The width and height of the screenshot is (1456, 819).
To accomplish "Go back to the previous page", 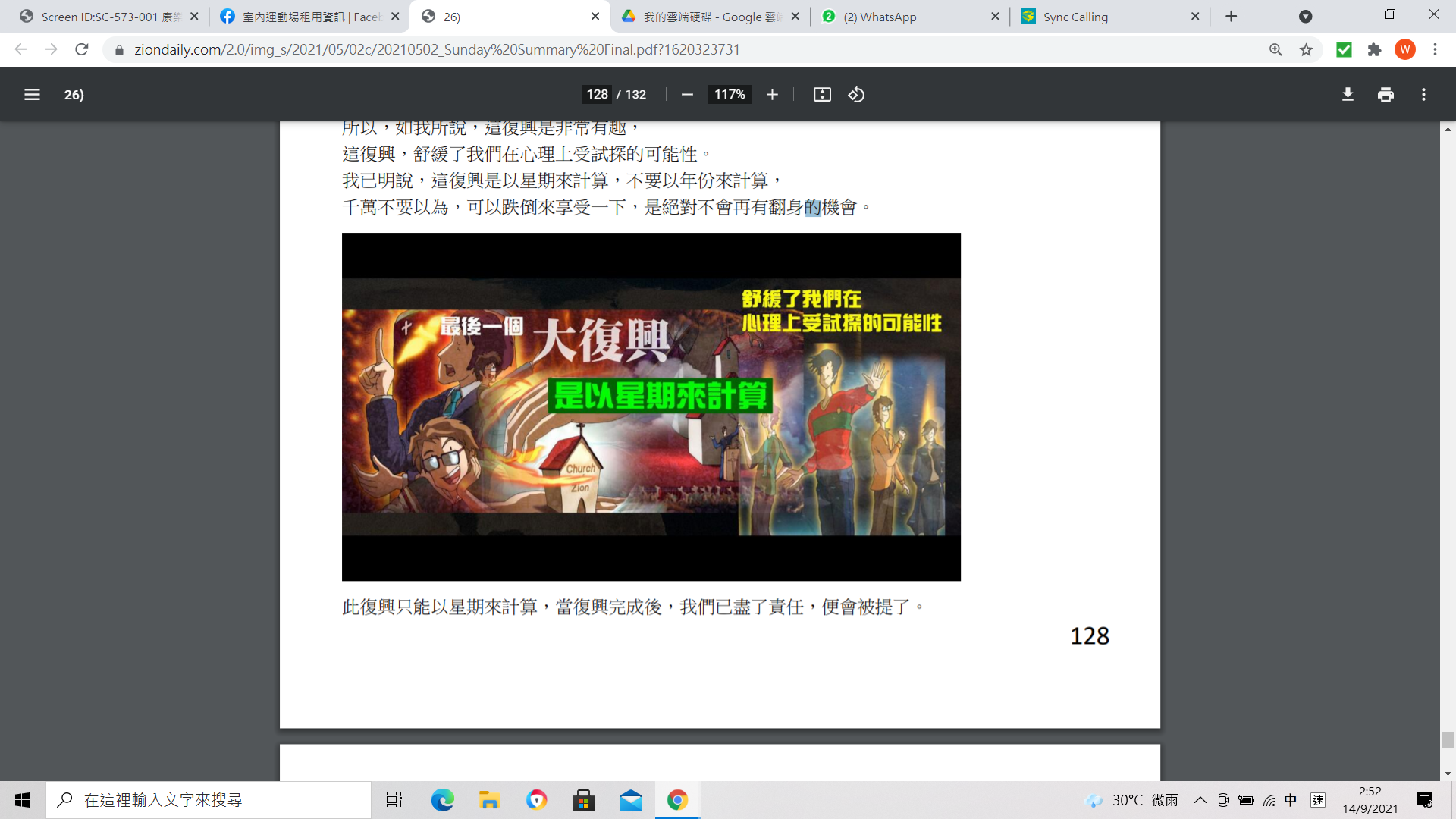I will [20, 49].
